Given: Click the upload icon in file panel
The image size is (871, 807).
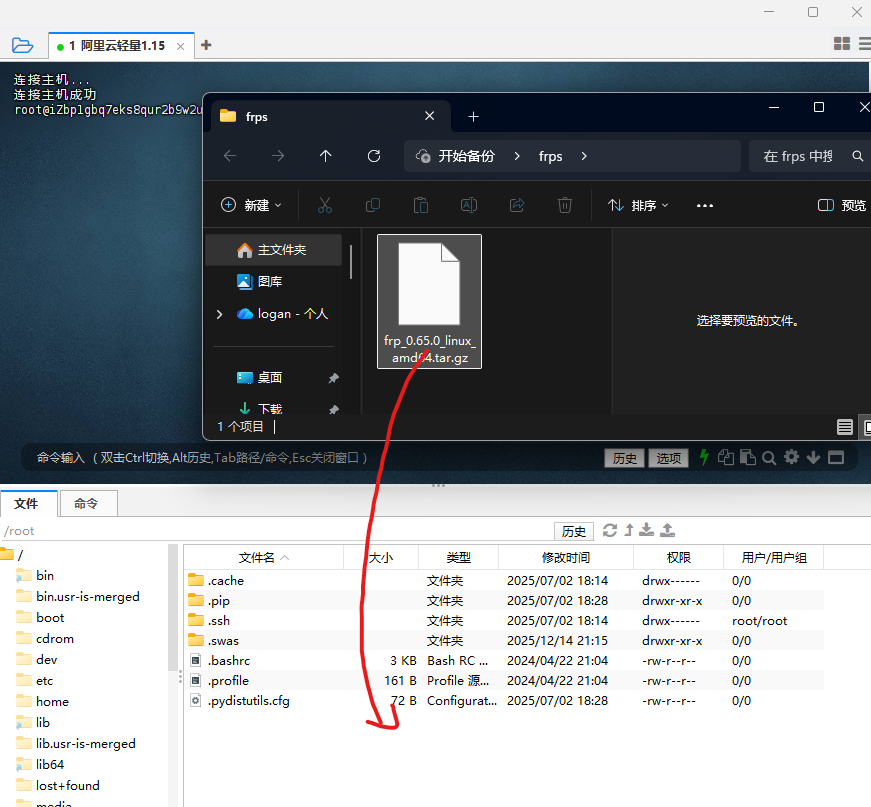Looking at the screenshot, I should [x=668, y=530].
